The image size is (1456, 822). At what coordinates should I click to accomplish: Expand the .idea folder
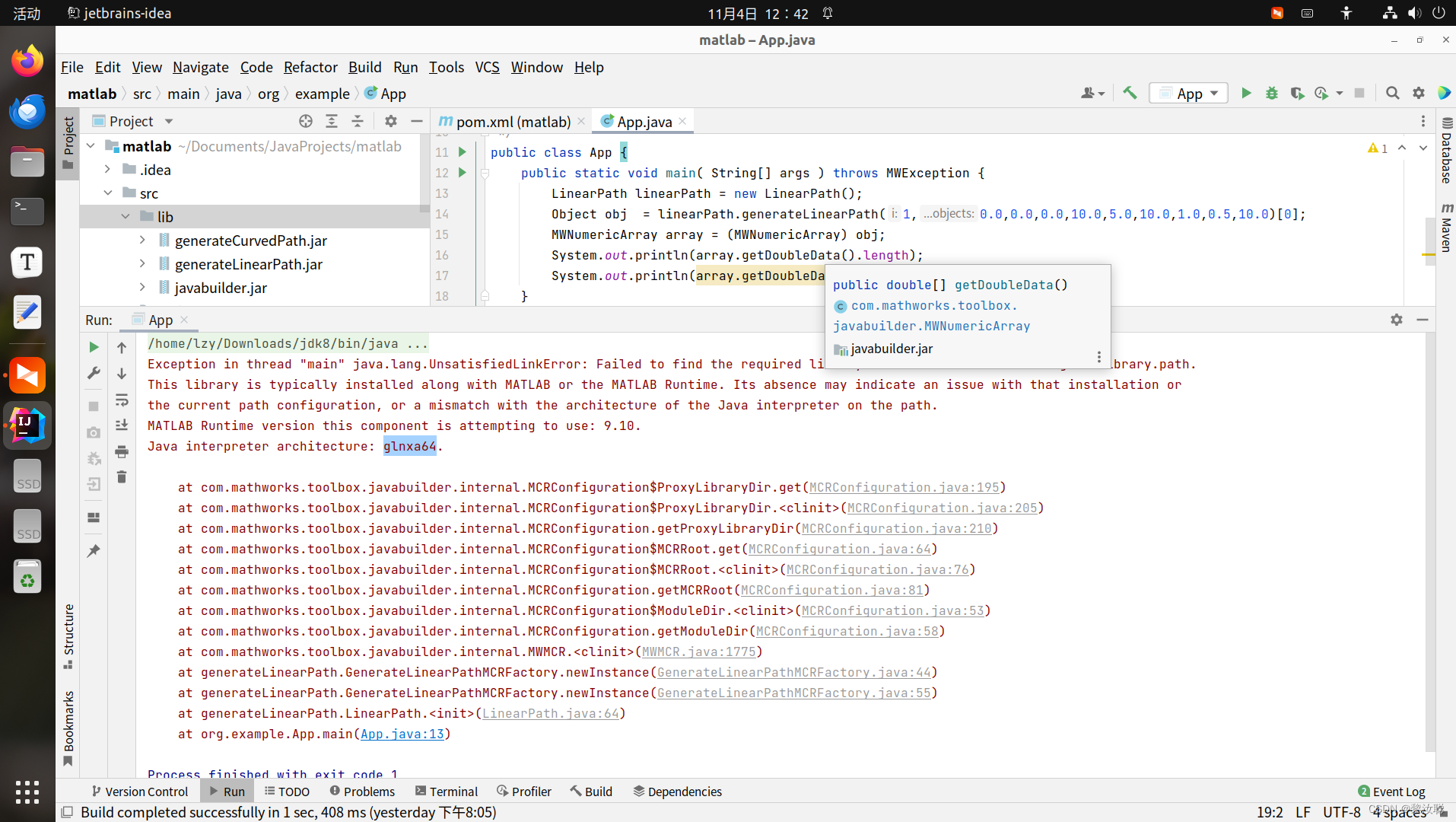(107, 170)
